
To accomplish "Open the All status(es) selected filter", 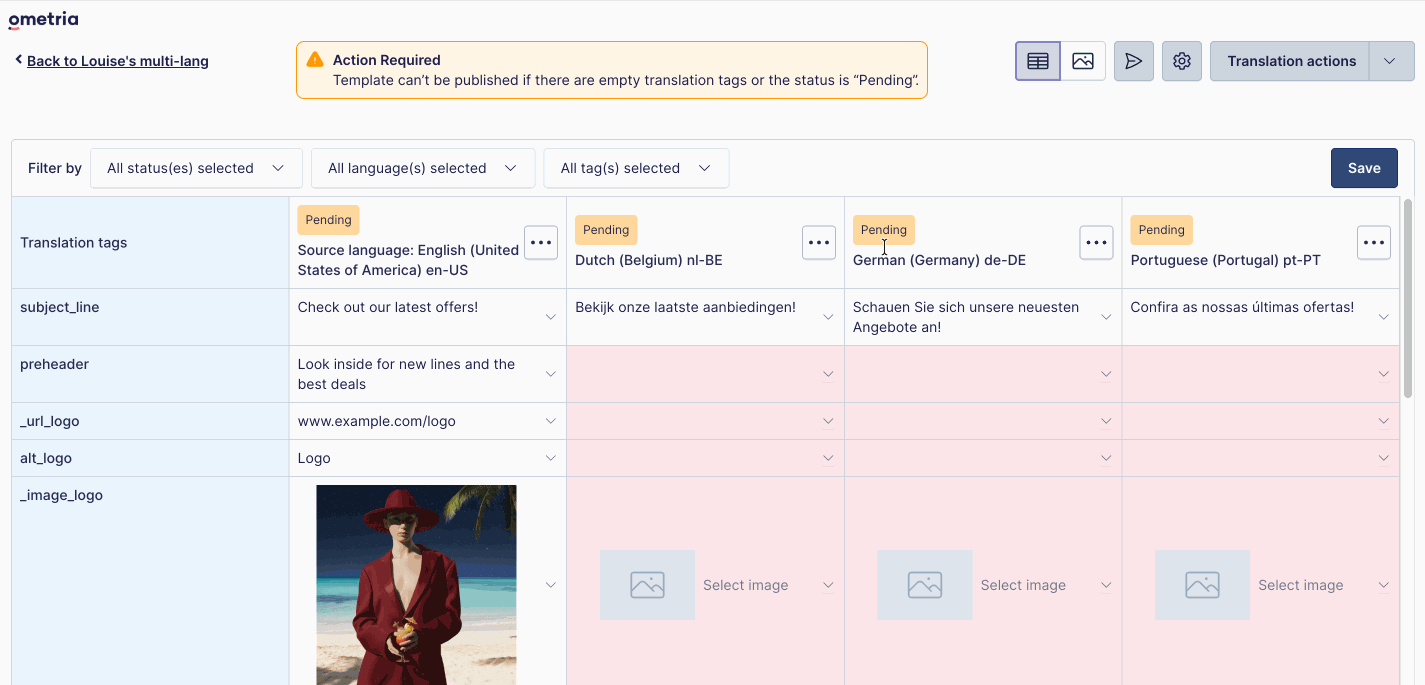I will 196,168.
